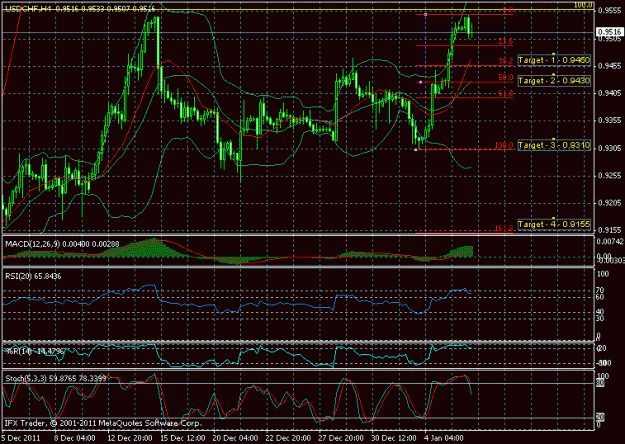Viewport: 625px width, 444px height.
Task: Click Fibonacci 50.0 level label
Action: click(505, 78)
